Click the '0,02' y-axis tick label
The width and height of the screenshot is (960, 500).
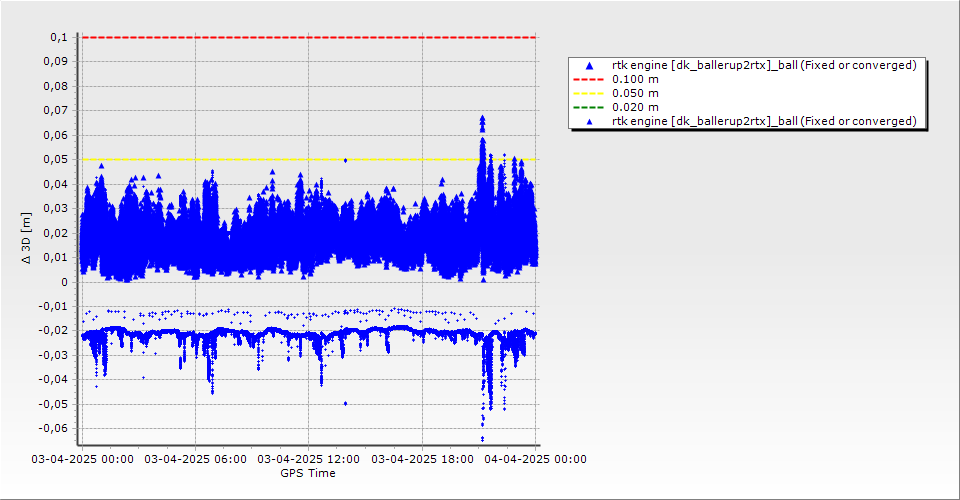[56, 233]
